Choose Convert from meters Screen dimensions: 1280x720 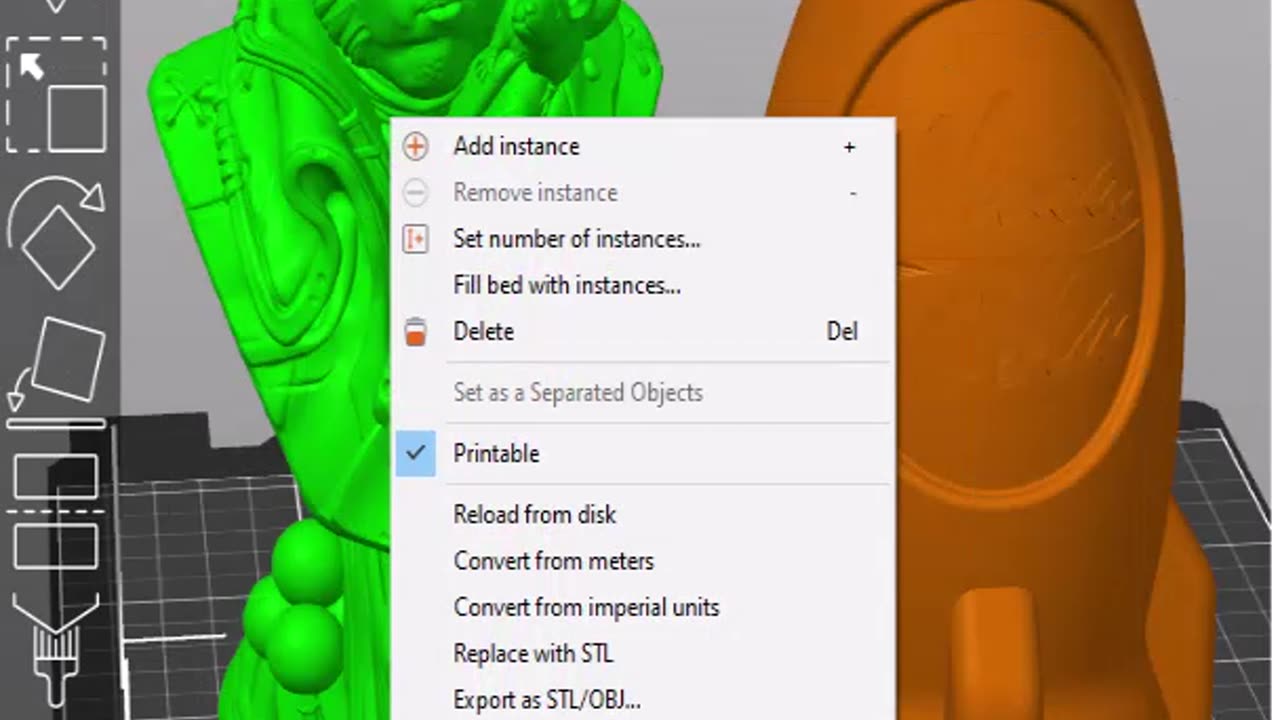coord(641,560)
